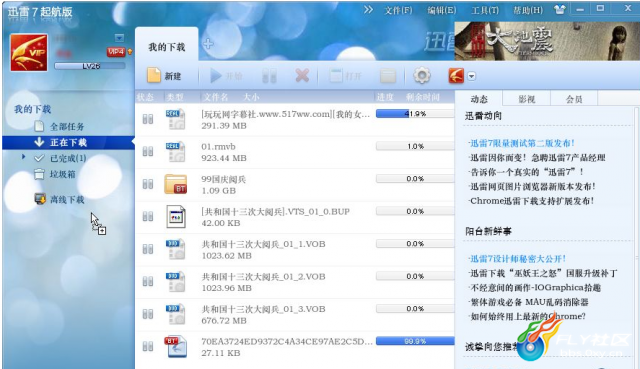
Task: Open the account dropdown arrow near avatar
Action: [x=119, y=38]
